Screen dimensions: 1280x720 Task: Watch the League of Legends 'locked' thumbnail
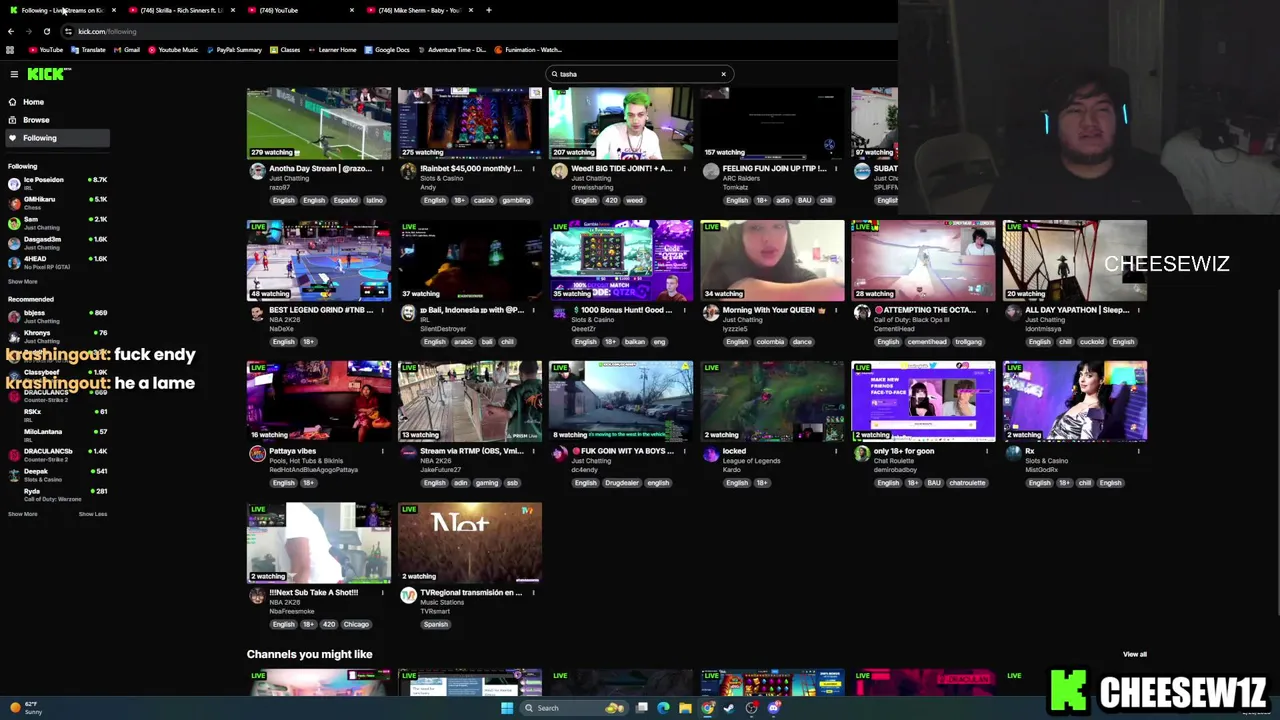pos(772,401)
